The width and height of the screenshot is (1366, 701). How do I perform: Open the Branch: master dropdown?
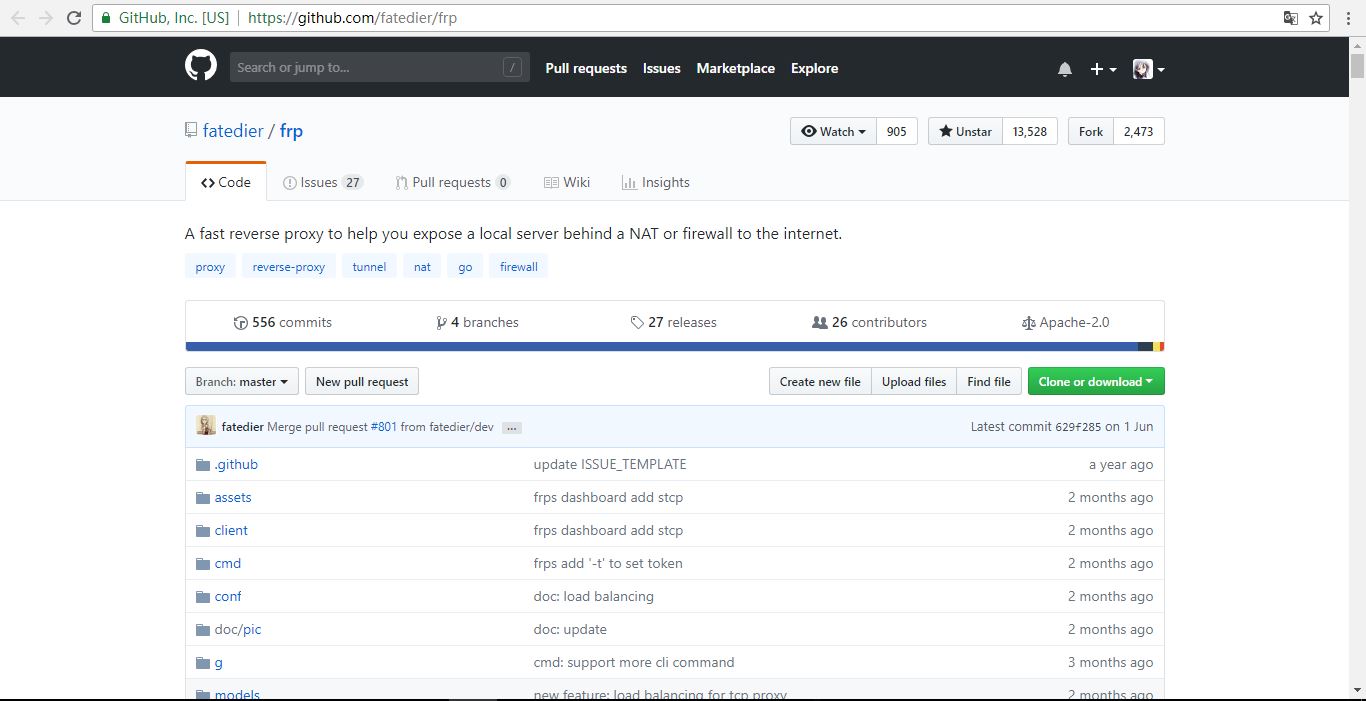pyautogui.click(x=242, y=381)
